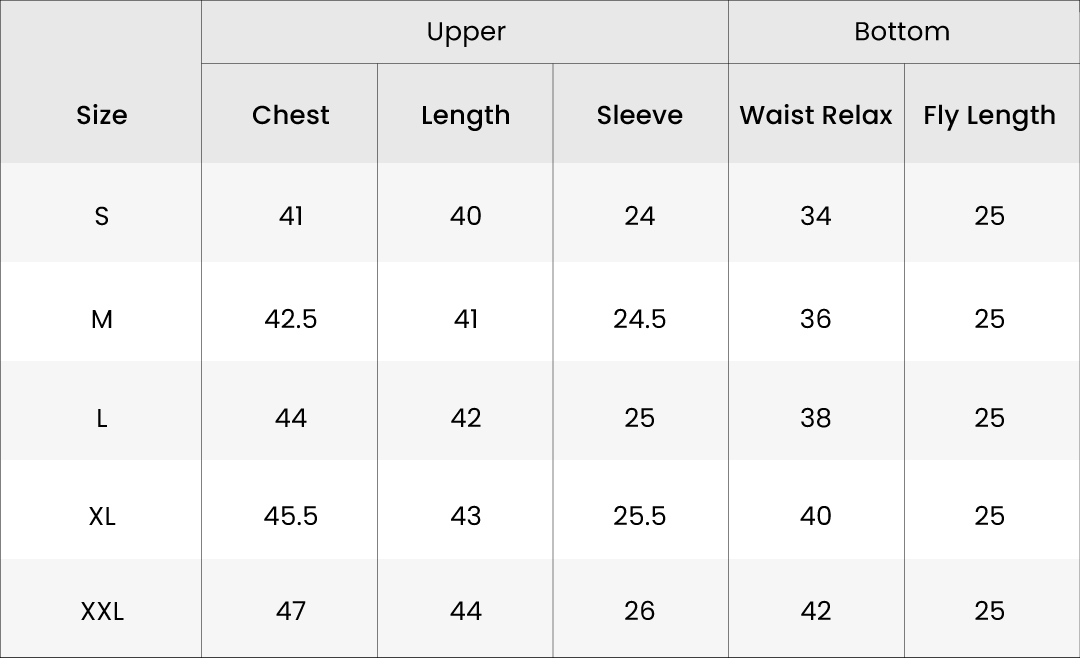This screenshot has height=658, width=1080.
Task: Click the chest value 42.5 for M
Action: tap(291, 319)
